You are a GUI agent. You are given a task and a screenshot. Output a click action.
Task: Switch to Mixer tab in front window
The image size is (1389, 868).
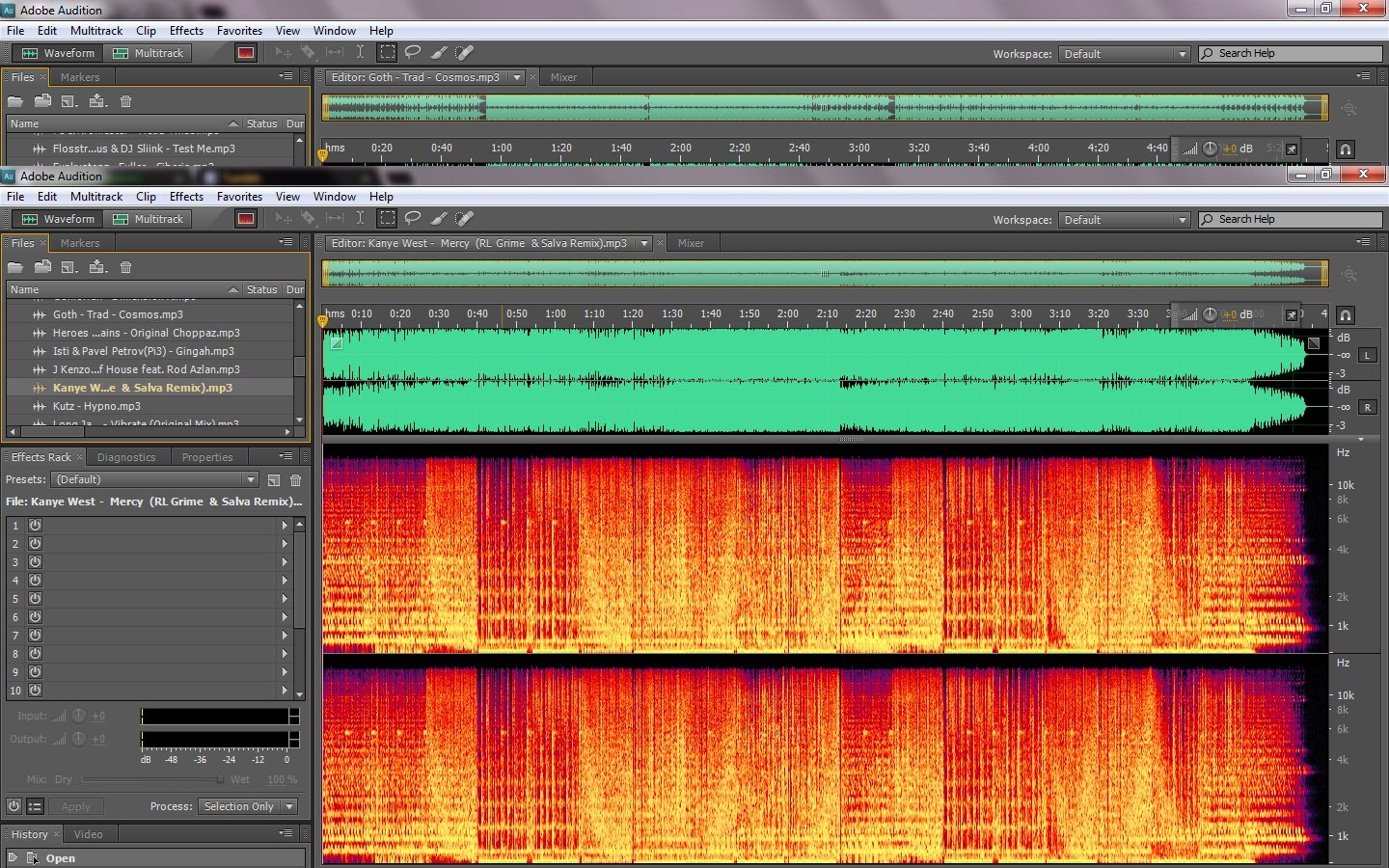click(691, 243)
